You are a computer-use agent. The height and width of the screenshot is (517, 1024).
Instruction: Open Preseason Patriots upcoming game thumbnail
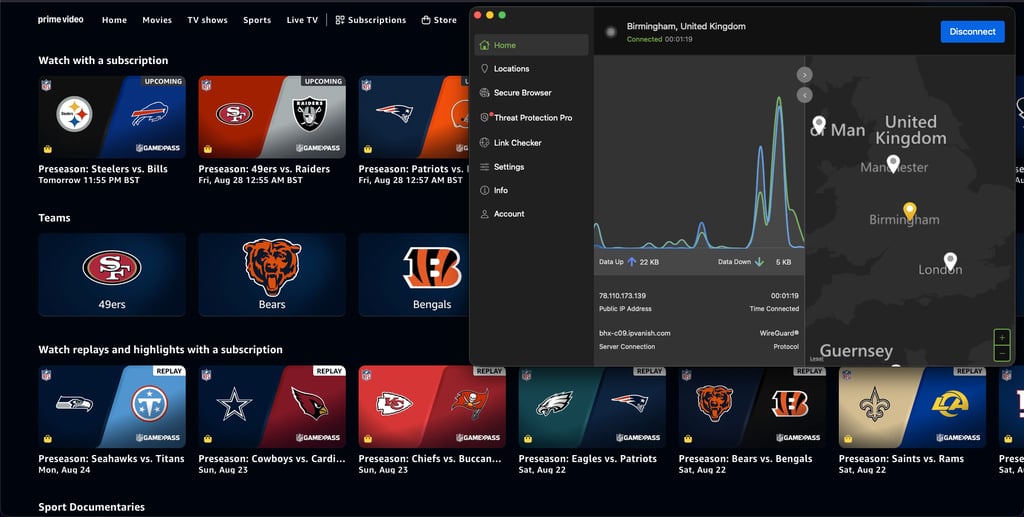413,117
